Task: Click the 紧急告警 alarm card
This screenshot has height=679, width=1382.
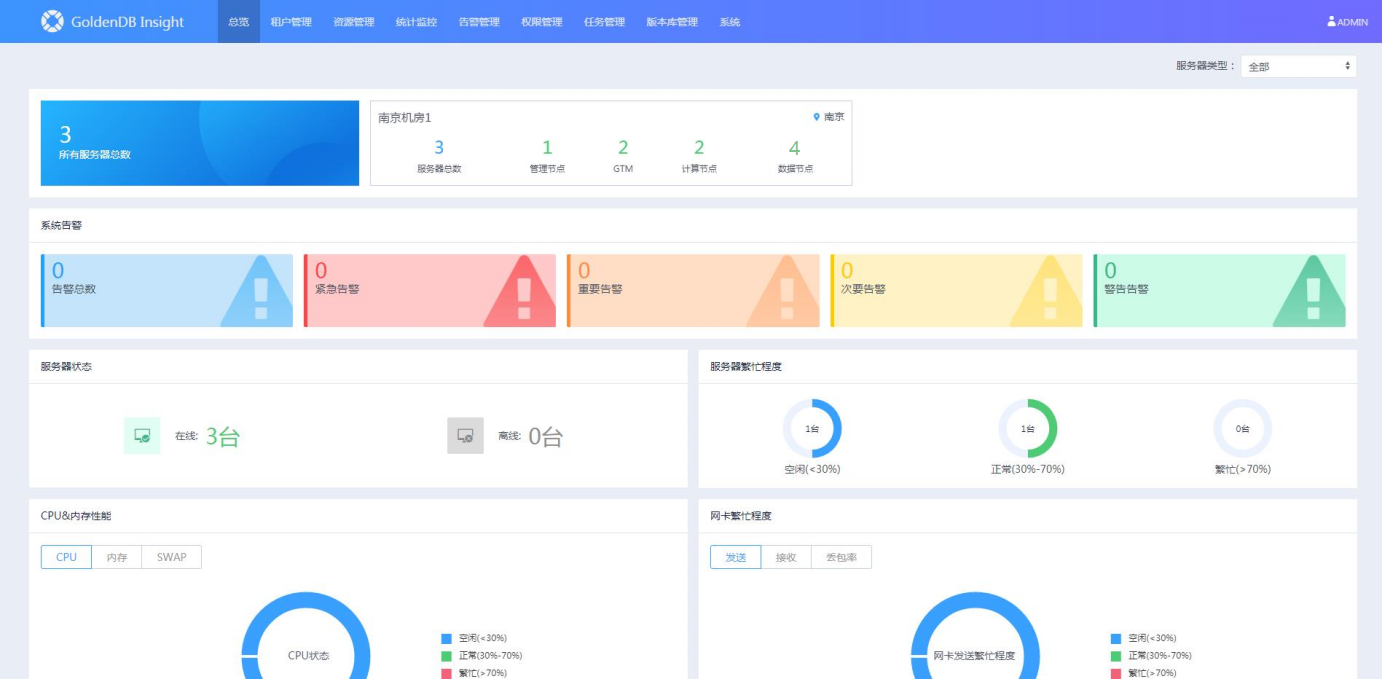Action: click(430, 291)
